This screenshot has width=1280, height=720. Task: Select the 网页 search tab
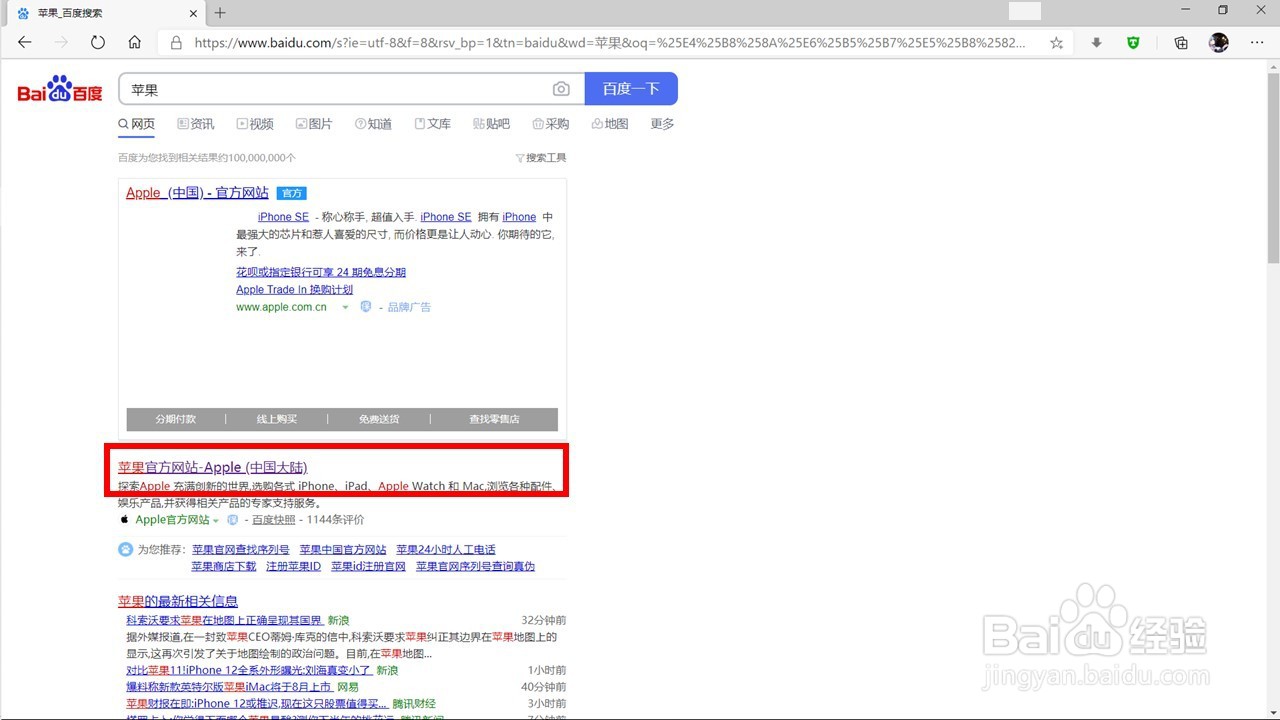click(x=137, y=124)
